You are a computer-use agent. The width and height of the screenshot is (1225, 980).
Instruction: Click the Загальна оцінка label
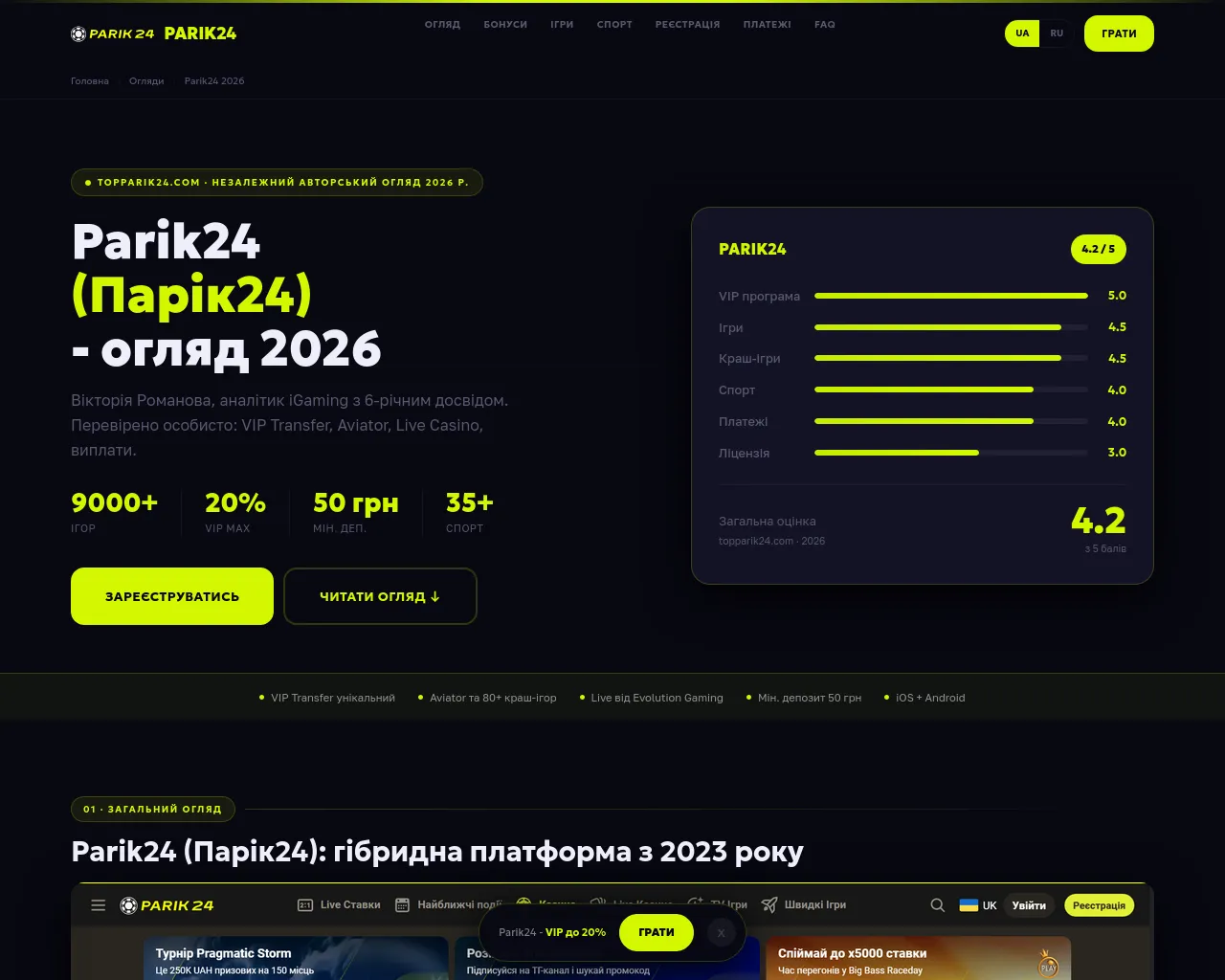pyautogui.click(x=768, y=522)
